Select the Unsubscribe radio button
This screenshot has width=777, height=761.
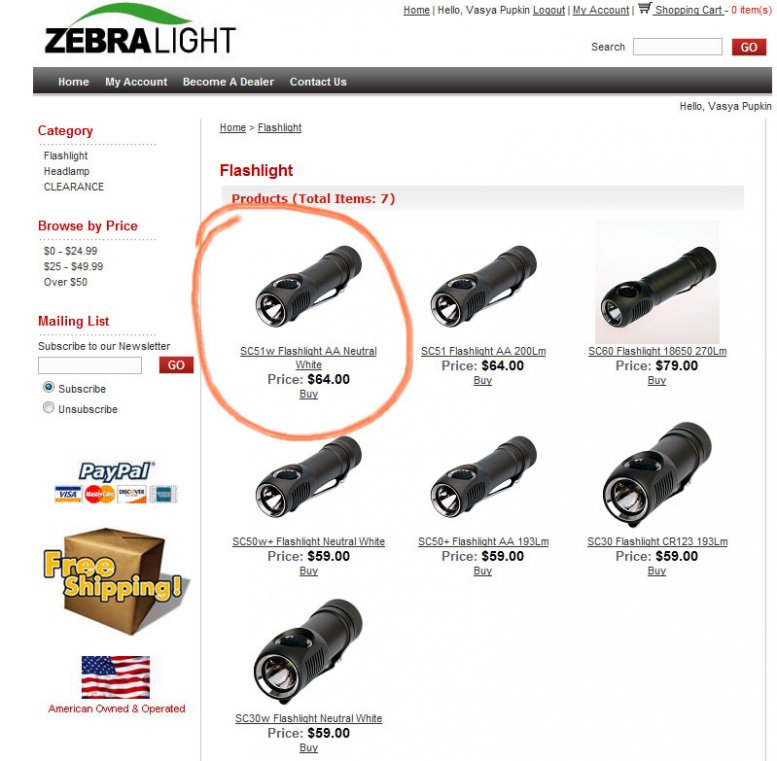coord(49,408)
